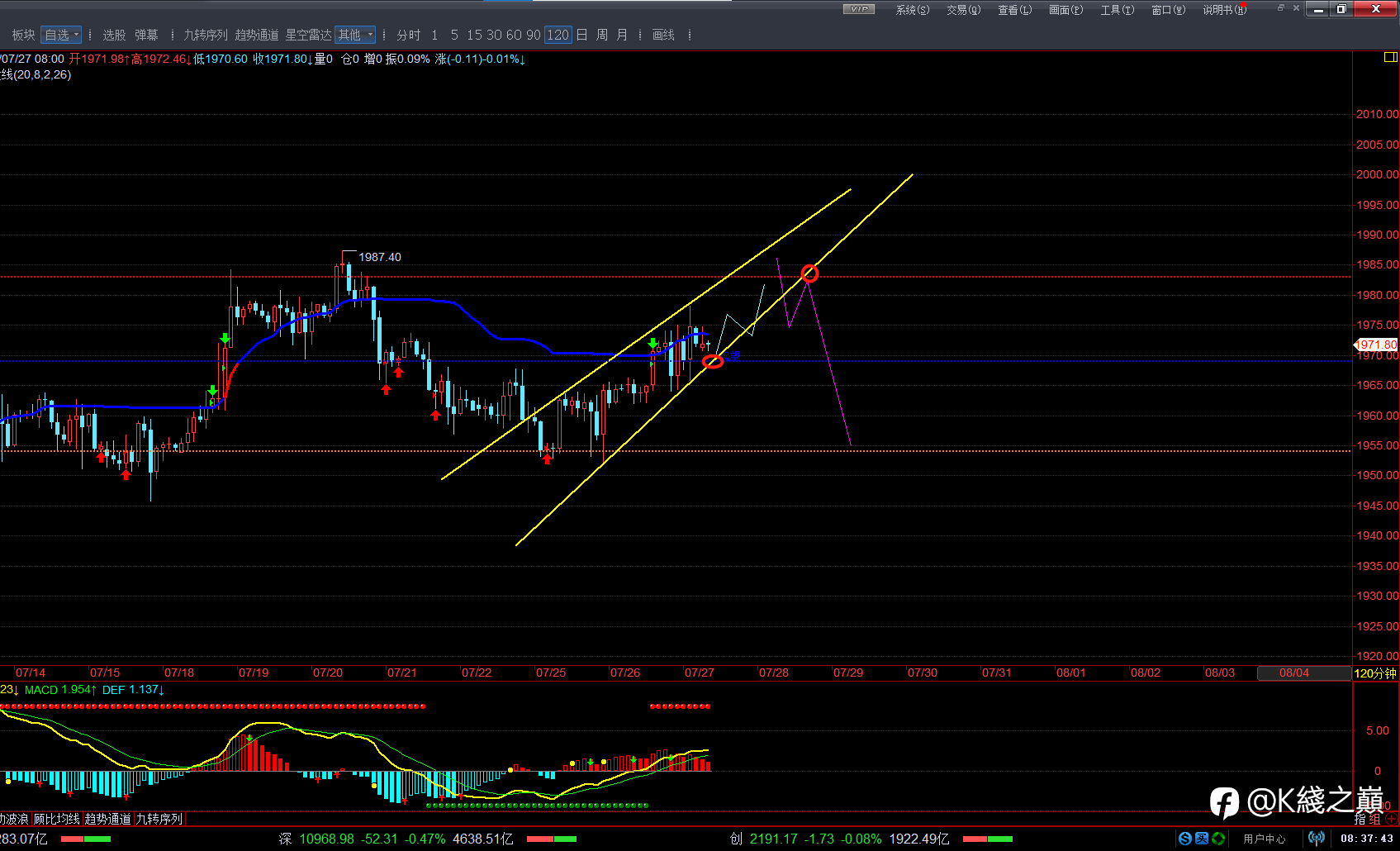Click the 用户中心 link in status bar
Screen dimensions: 1400x851
[x=1265, y=839]
